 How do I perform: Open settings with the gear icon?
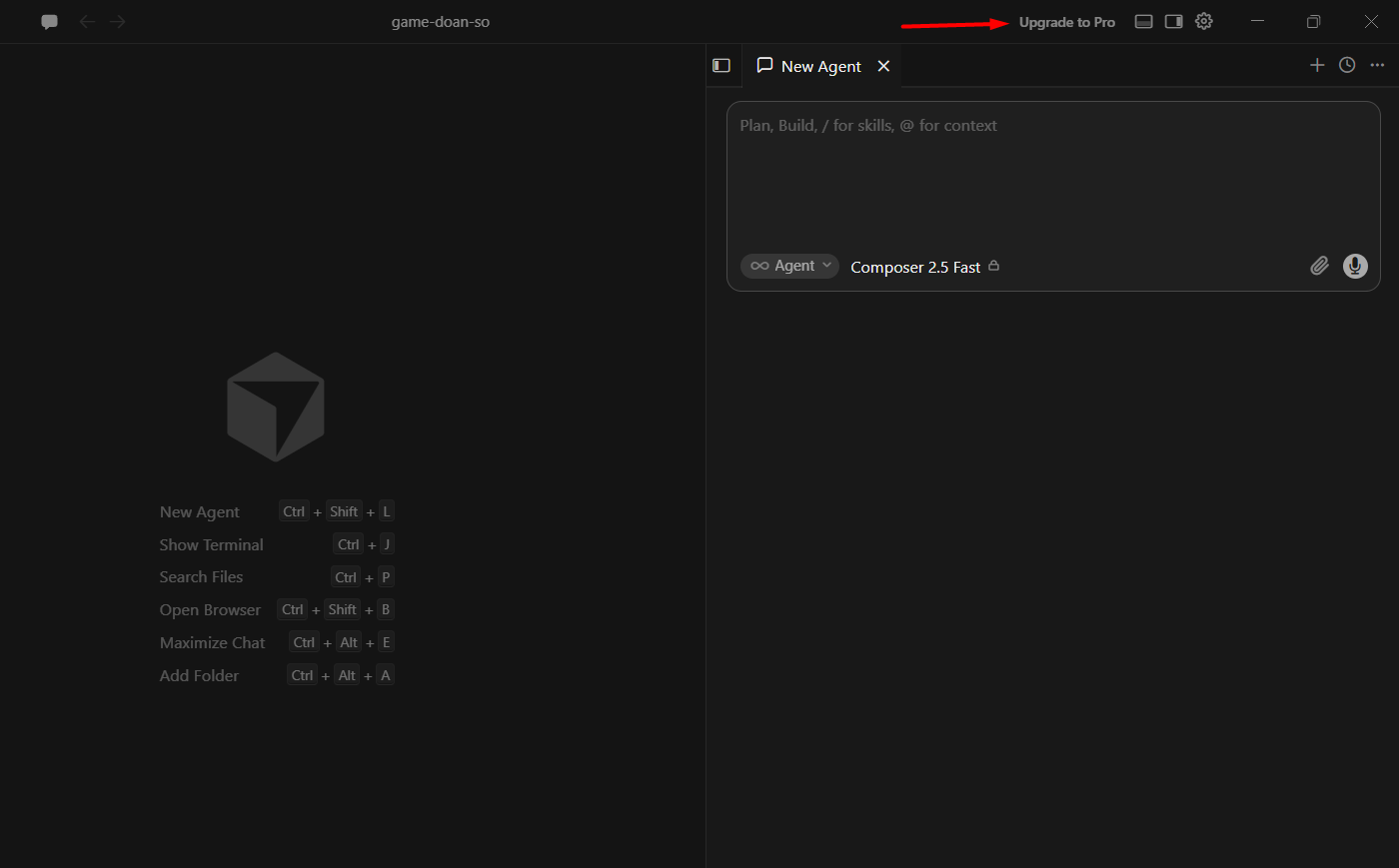click(x=1204, y=21)
